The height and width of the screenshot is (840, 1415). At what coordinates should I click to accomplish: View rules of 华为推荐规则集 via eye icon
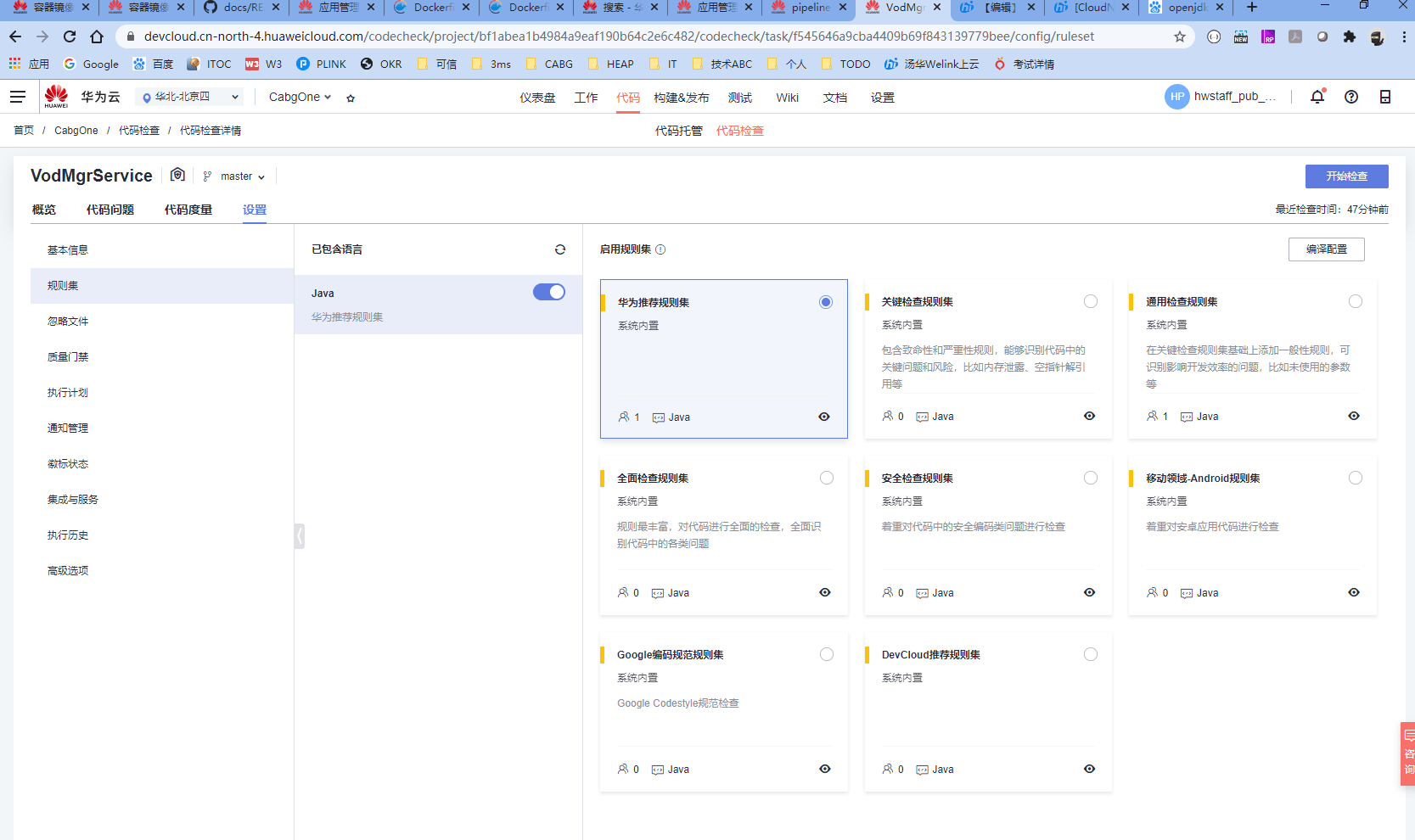point(824,417)
